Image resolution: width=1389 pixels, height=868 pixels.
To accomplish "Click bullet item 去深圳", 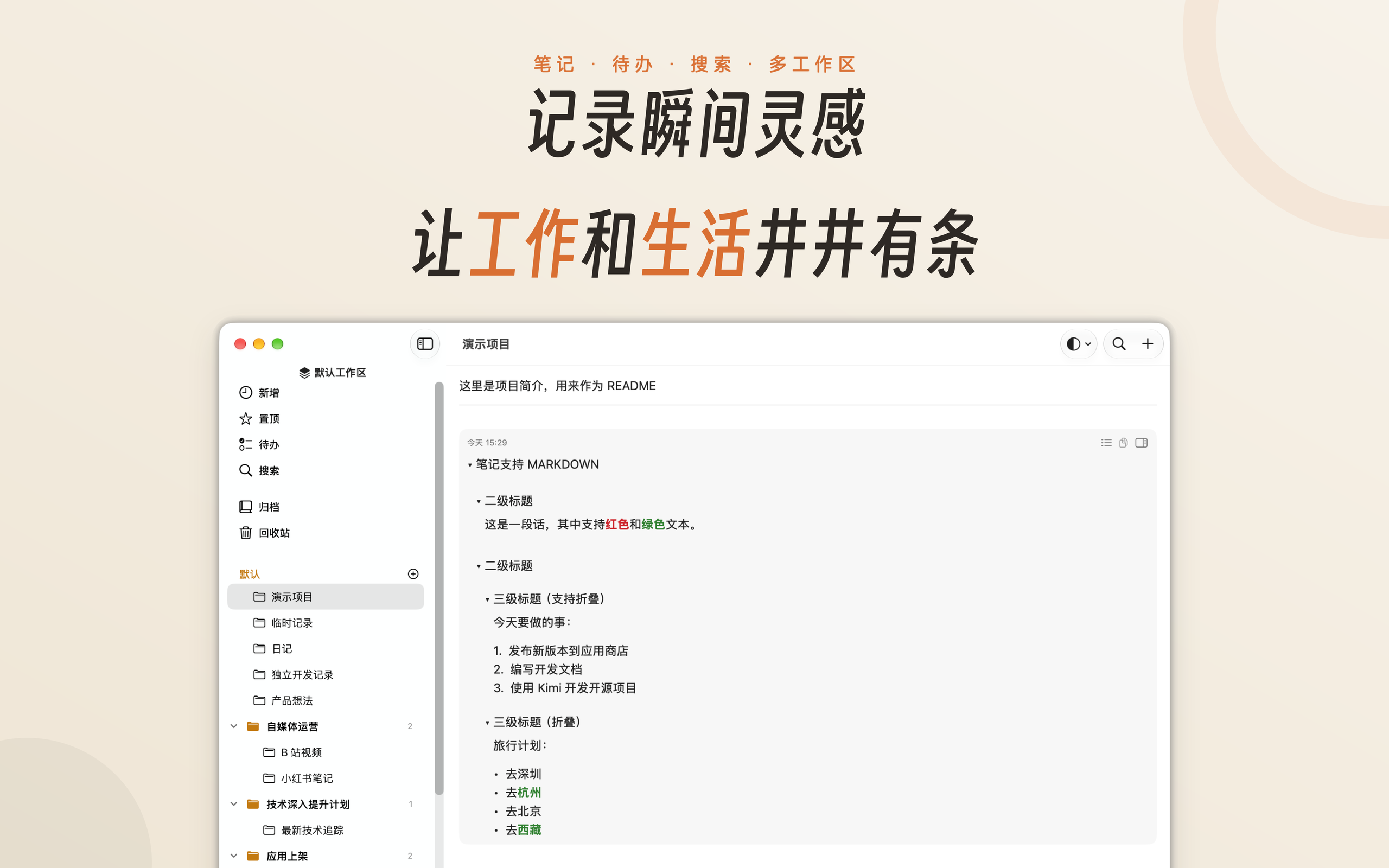I will (x=523, y=774).
